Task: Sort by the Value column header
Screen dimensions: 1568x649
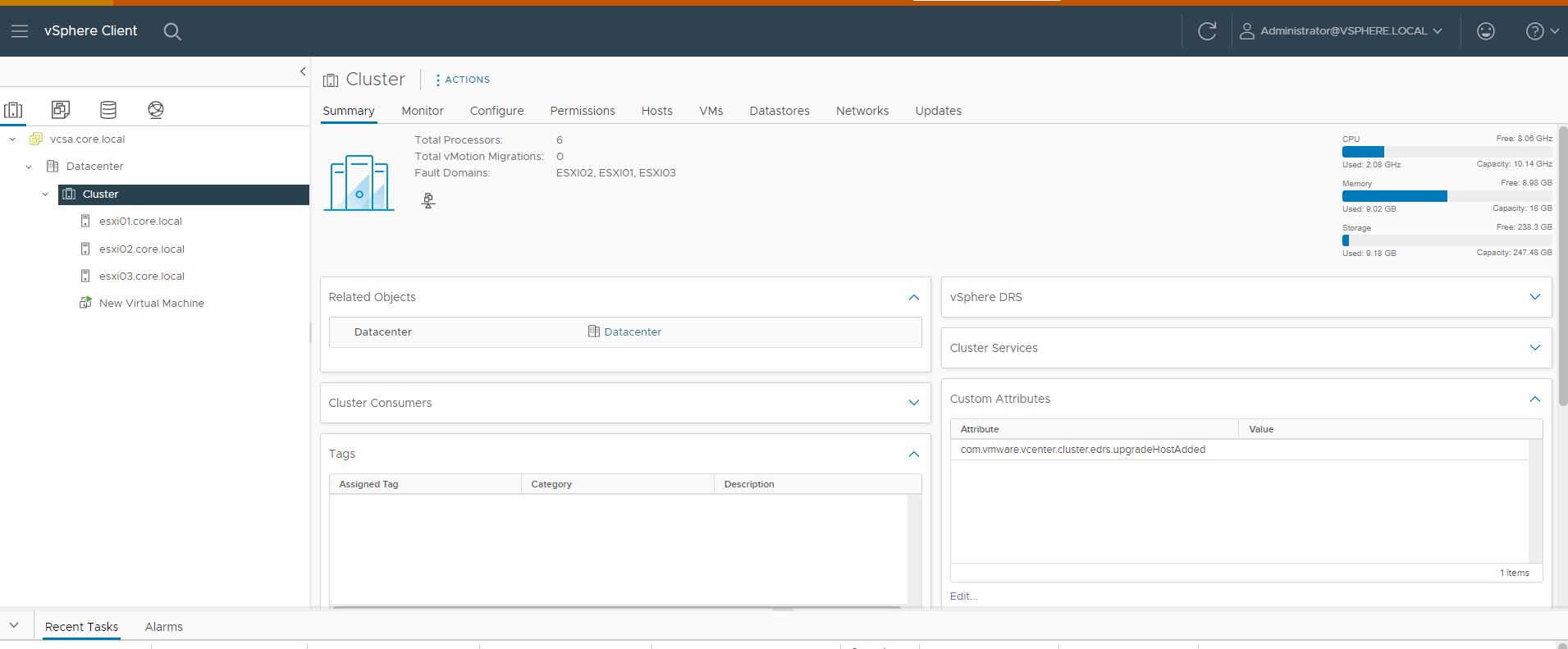Action: (1391, 429)
